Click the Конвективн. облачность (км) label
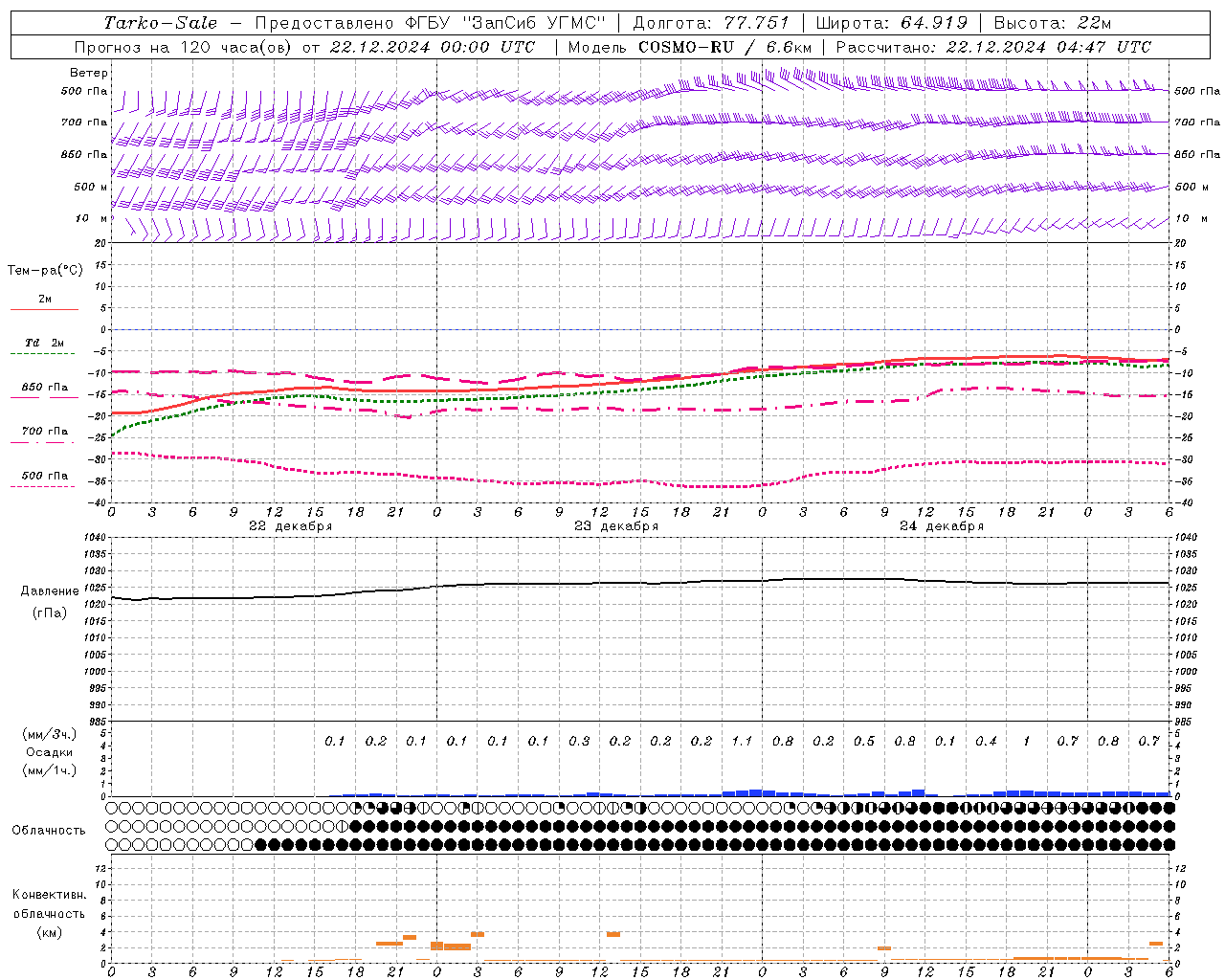The width and height of the screenshot is (1225, 980). coord(49,913)
